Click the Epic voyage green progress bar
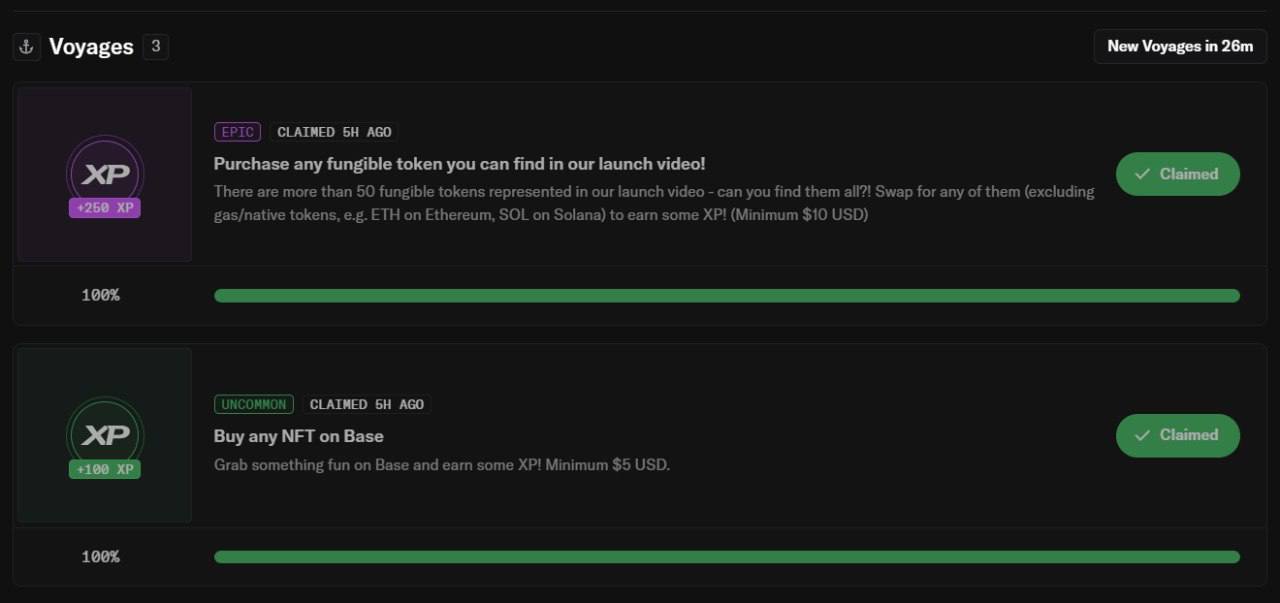 point(727,295)
